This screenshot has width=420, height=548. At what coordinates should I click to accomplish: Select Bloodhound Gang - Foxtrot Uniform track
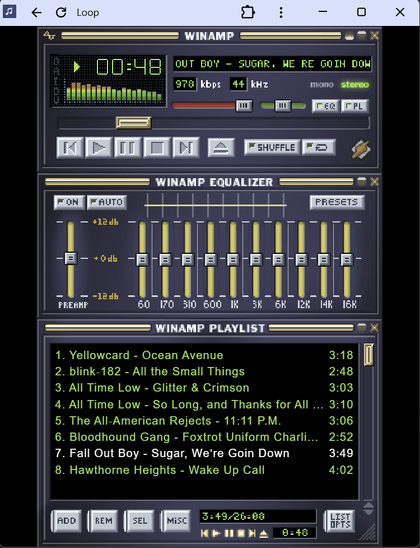(x=204, y=437)
